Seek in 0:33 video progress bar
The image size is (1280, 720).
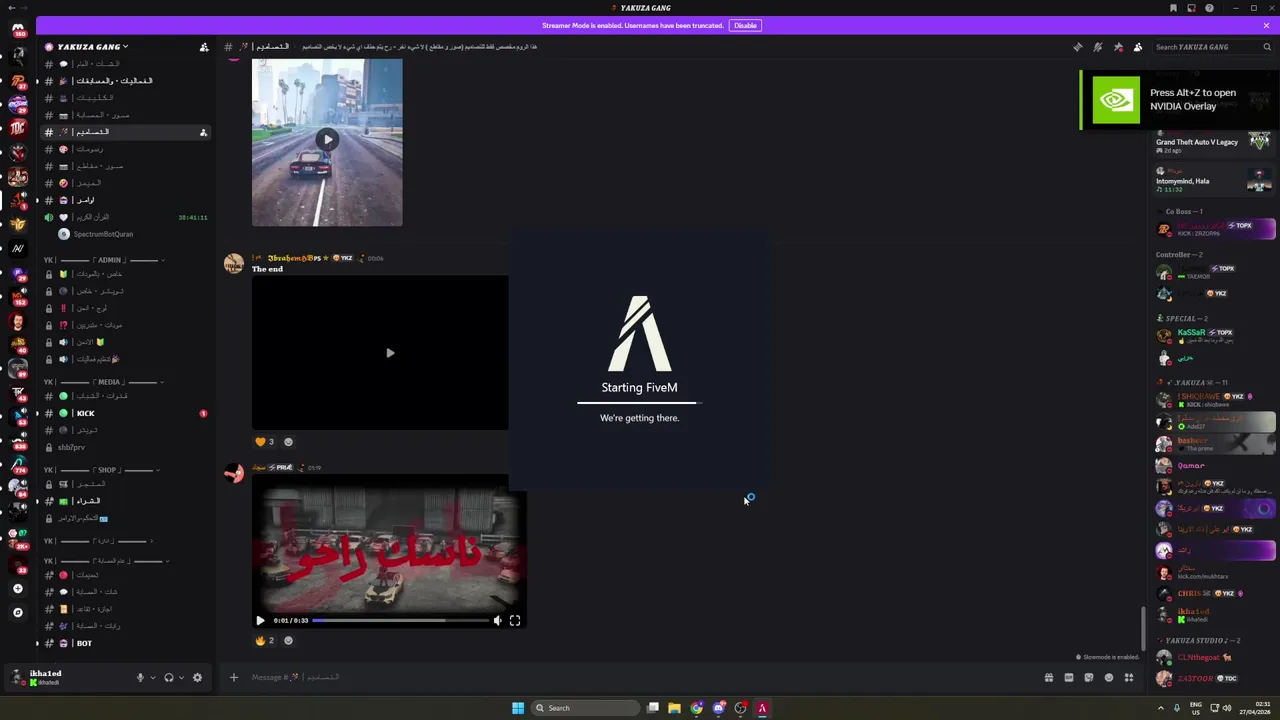(x=399, y=620)
